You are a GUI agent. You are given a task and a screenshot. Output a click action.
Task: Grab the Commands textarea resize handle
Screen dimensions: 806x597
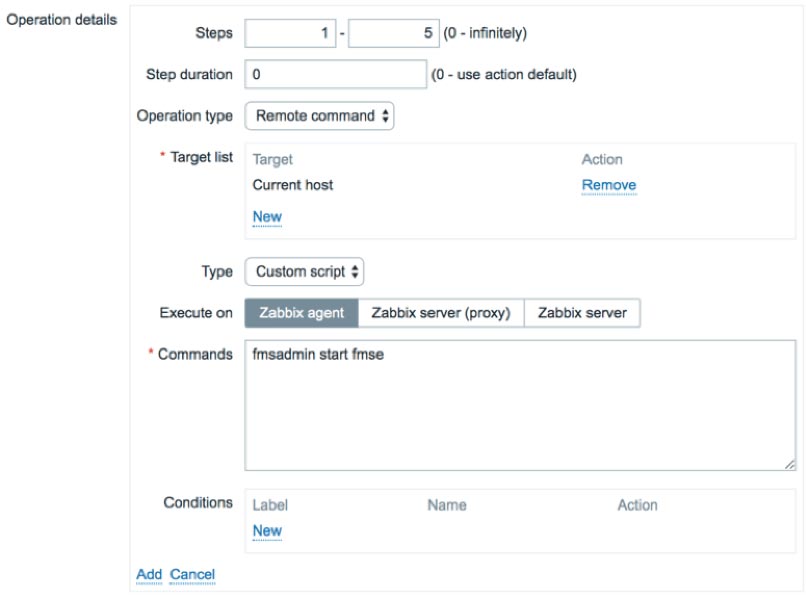pyautogui.click(x=790, y=464)
